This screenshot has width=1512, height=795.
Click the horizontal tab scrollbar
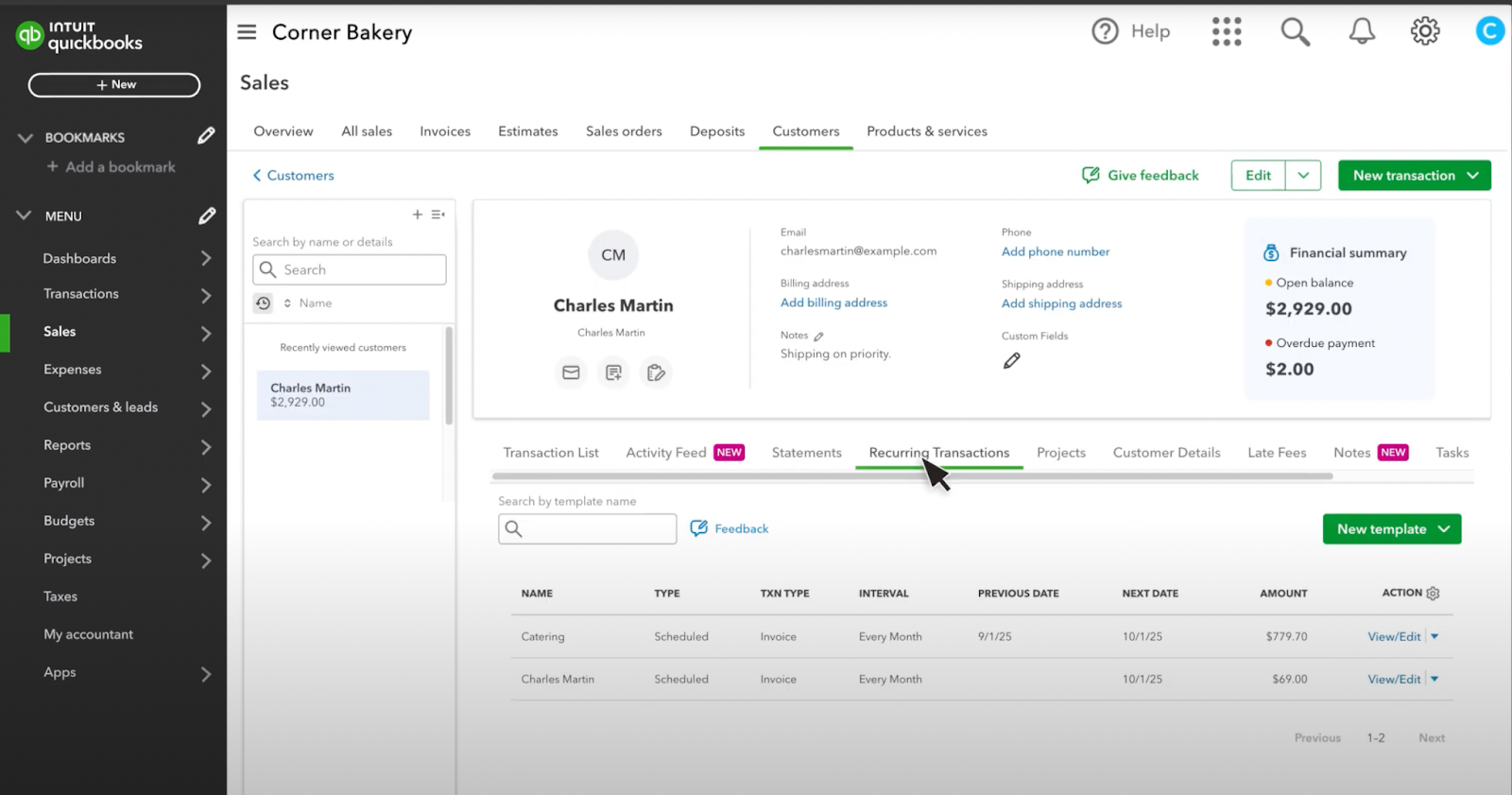pyautogui.click(x=912, y=476)
